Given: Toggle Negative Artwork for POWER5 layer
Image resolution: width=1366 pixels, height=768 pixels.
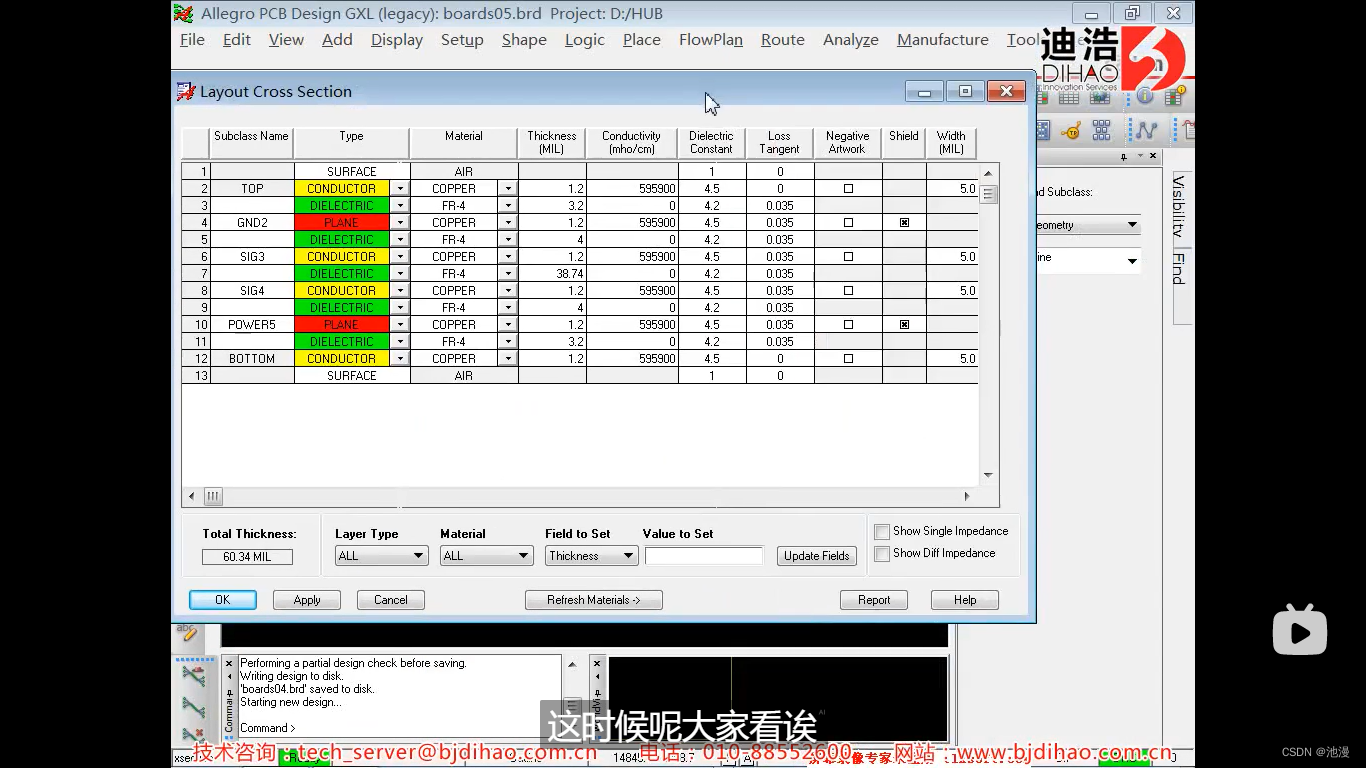Looking at the screenshot, I should [848, 325].
